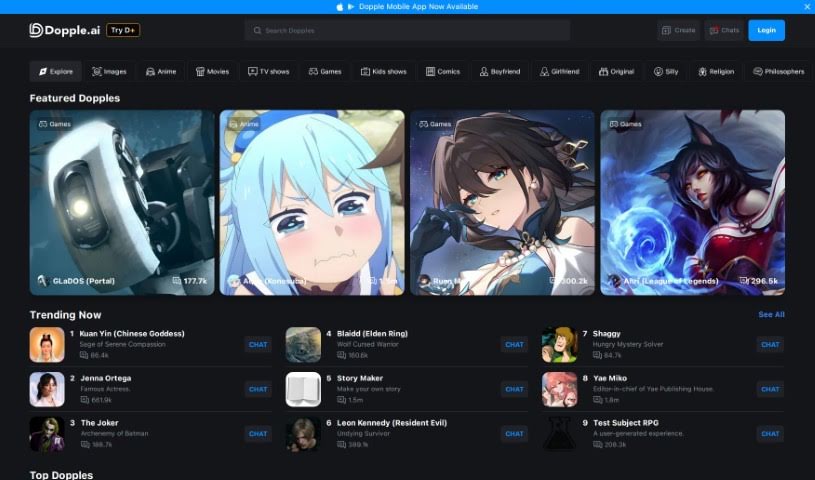Click the Shaggy avatar thumbnail

[x=559, y=345]
